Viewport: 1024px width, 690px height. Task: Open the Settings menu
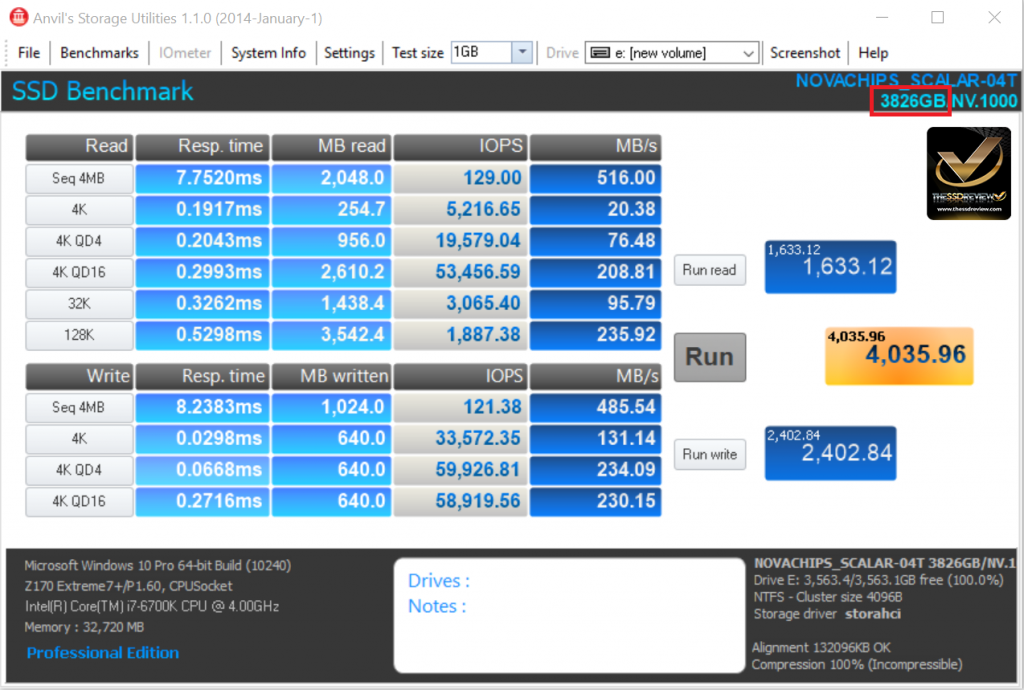(349, 53)
